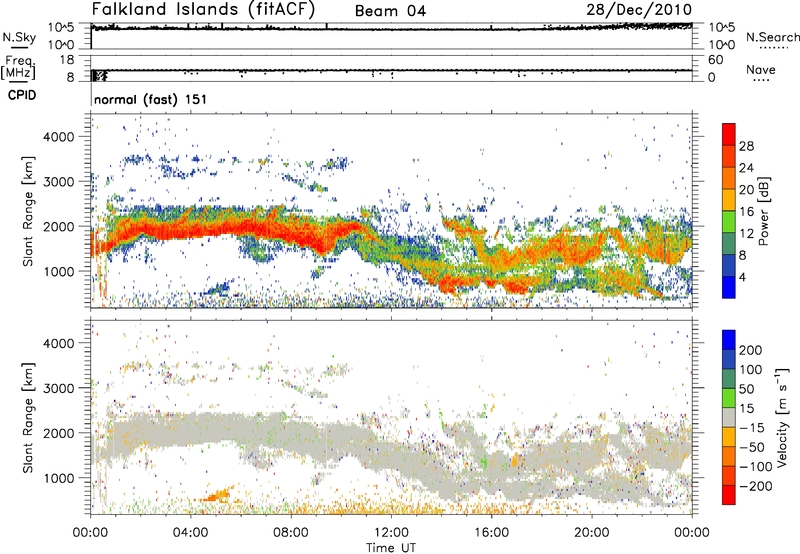Click the 04:00 time tick label
The width and height of the screenshot is (800, 554).
point(191,533)
